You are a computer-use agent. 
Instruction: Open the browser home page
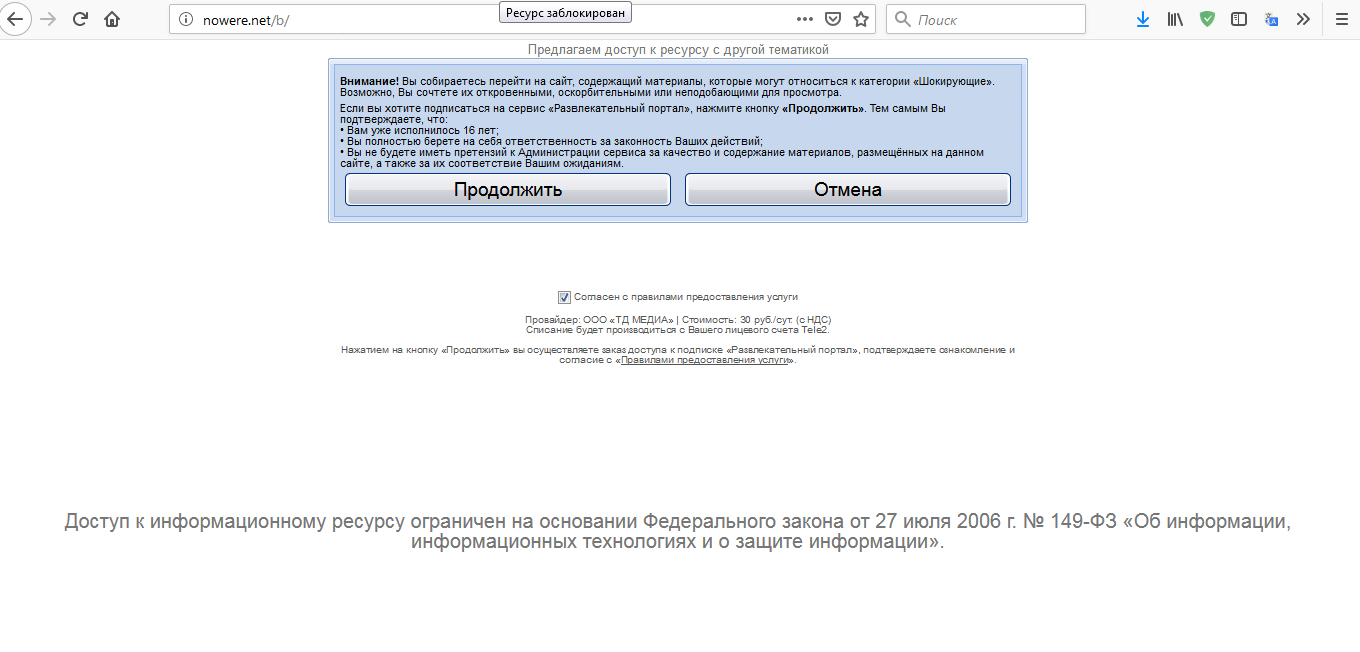click(112, 19)
